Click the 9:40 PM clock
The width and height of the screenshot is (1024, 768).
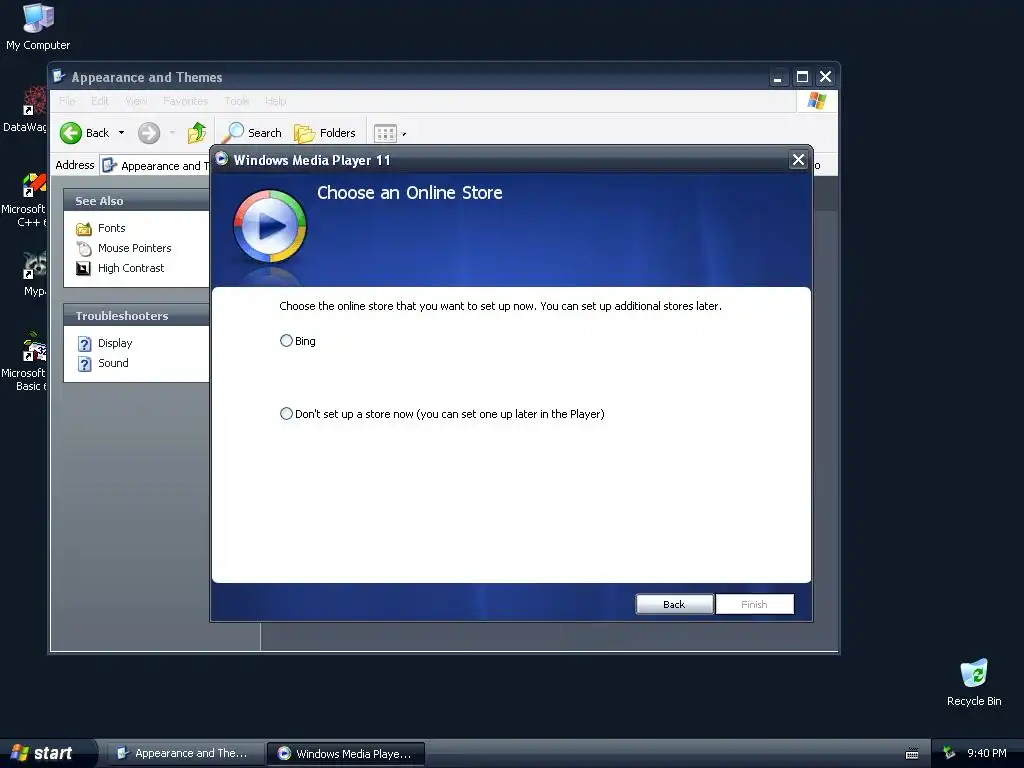click(987, 753)
